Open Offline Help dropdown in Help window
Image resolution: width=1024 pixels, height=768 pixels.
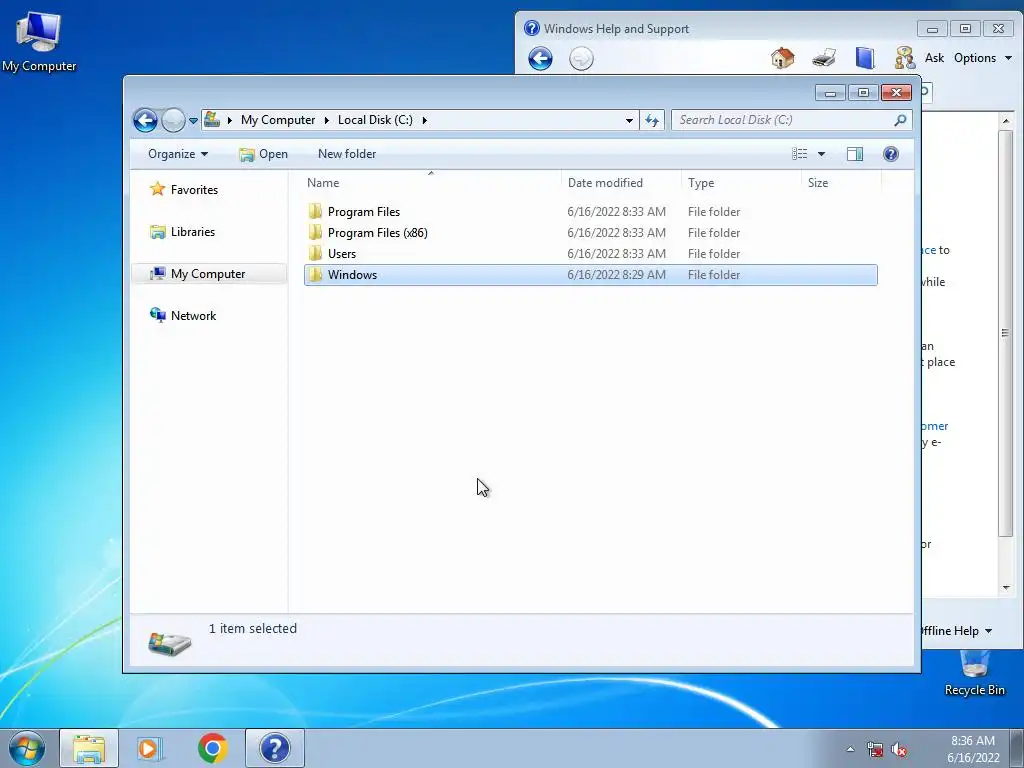click(x=957, y=631)
